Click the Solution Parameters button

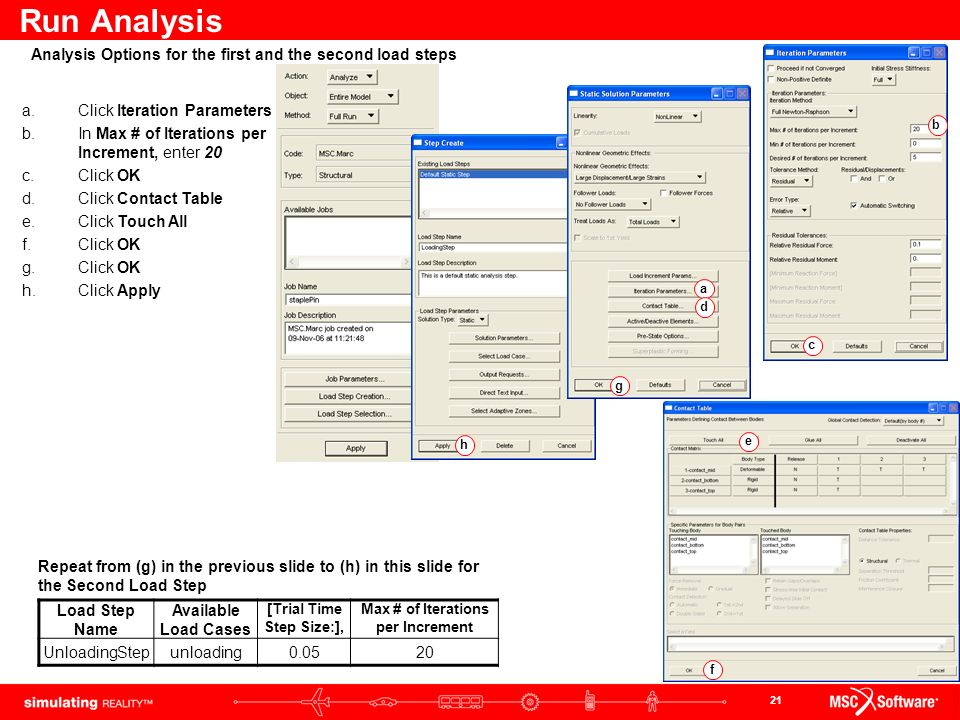(504, 338)
